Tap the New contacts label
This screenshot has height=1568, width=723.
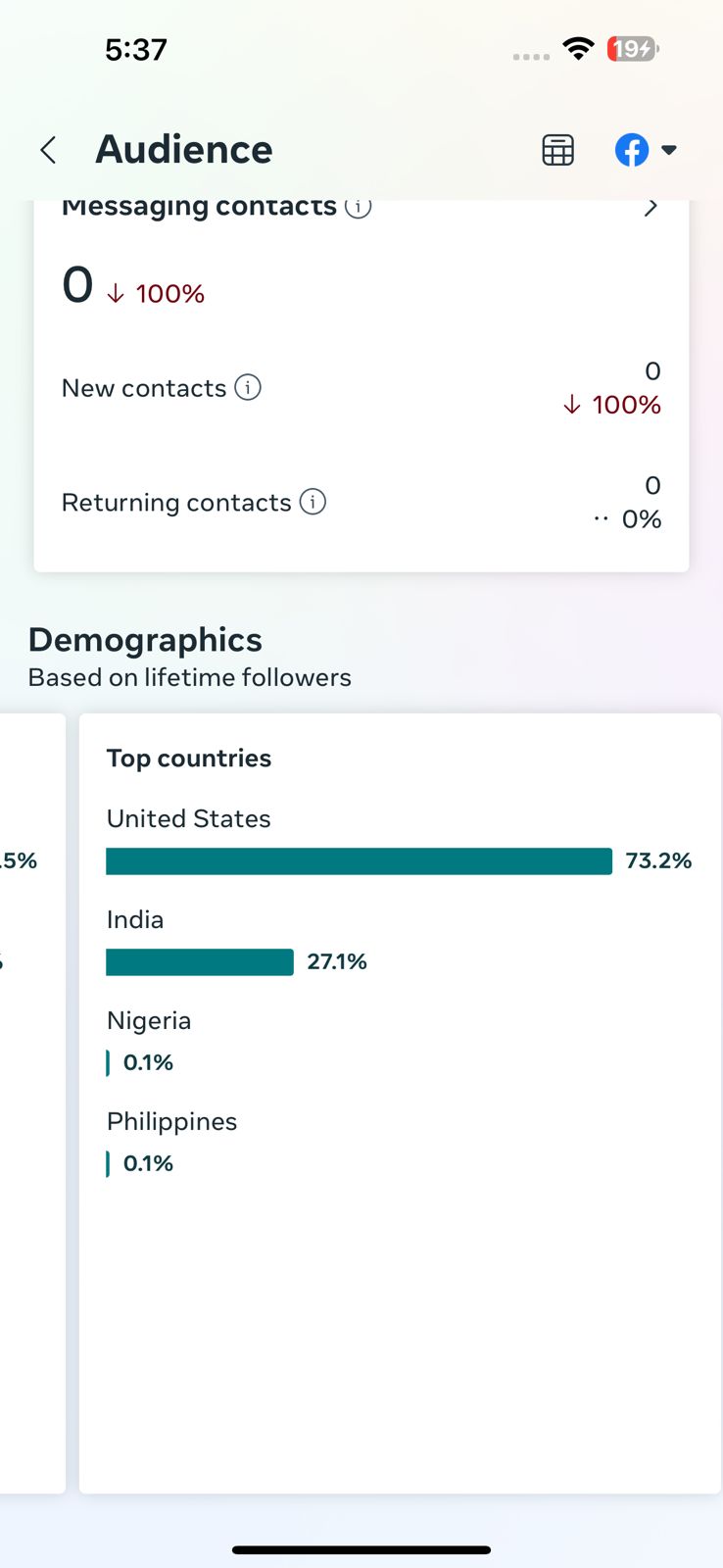144,388
